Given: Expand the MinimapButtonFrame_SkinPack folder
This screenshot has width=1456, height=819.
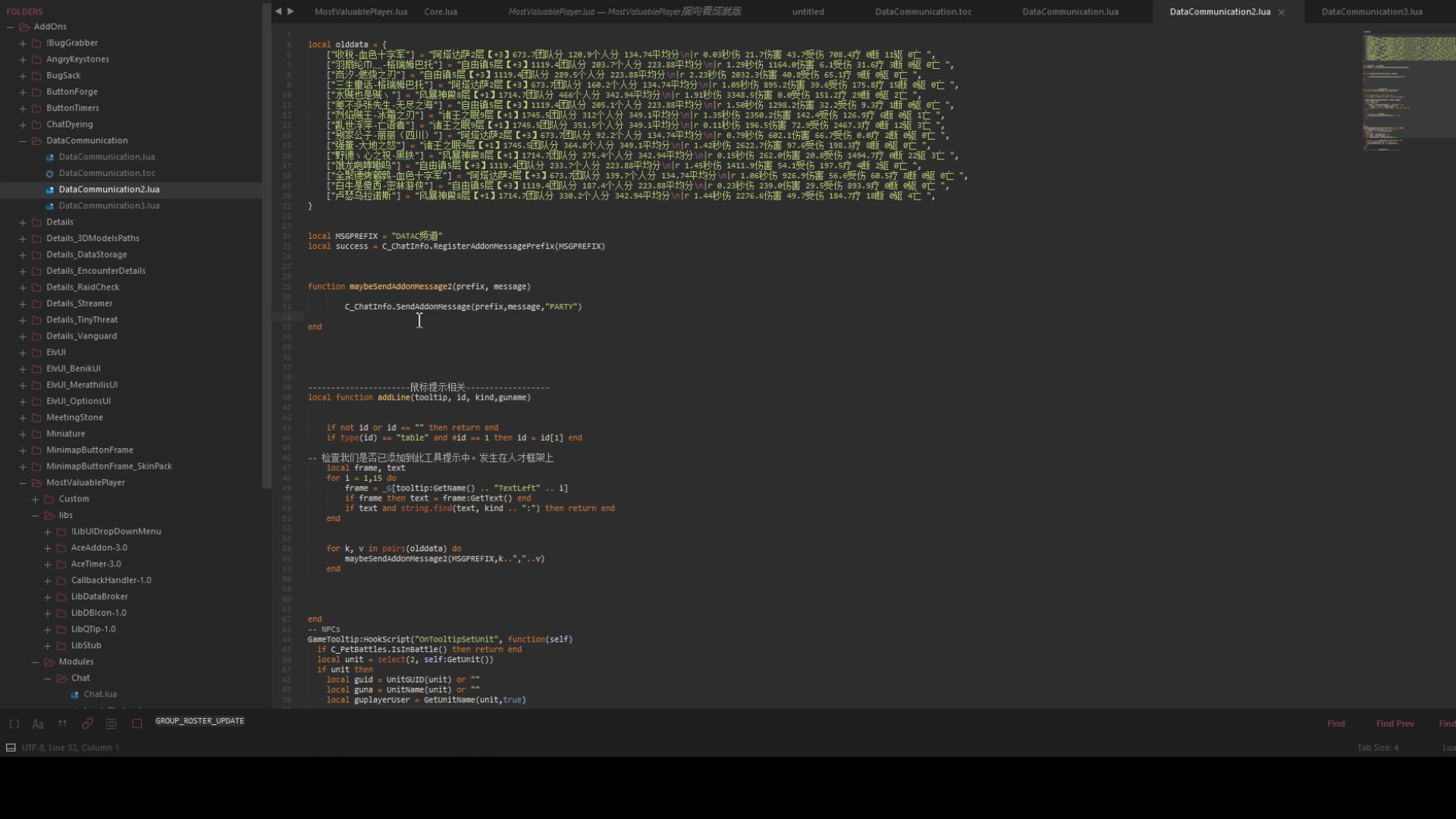Looking at the screenshot, I should pyautogui.click(x=23, y=466).
